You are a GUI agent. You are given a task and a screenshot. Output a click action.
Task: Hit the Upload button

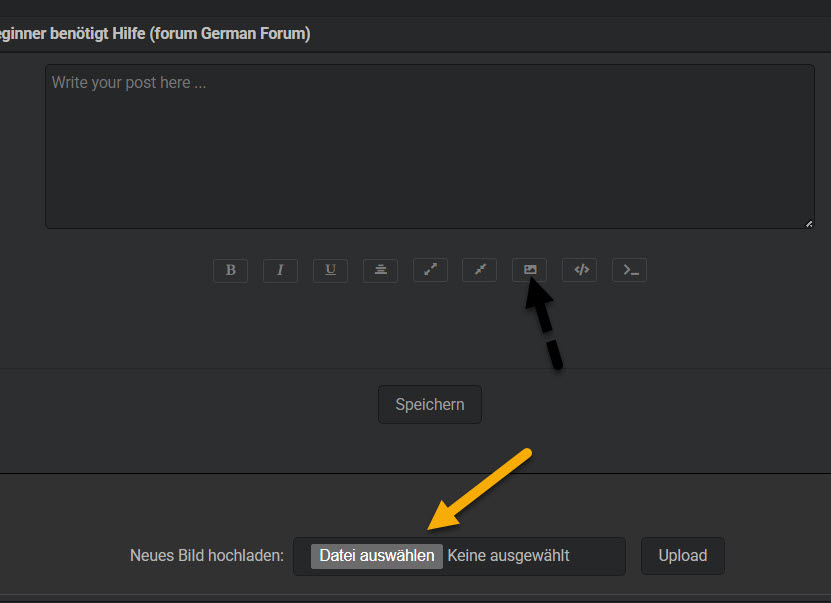683,556
